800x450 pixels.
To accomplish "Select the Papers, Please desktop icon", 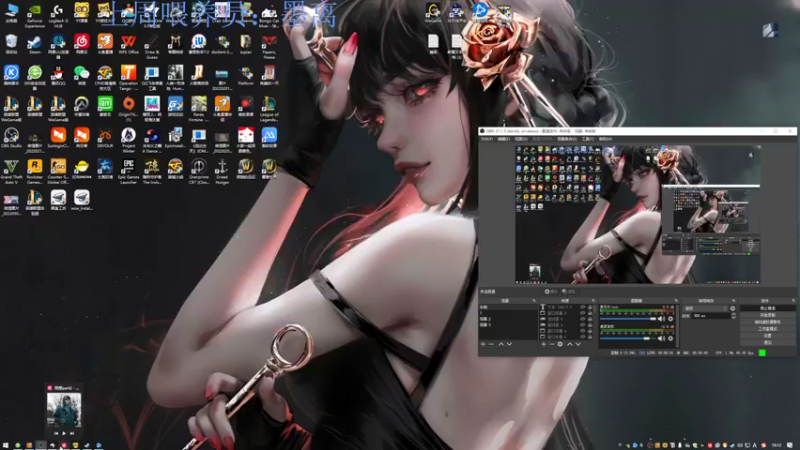I will pyautogui.click(x=269, y=47).
